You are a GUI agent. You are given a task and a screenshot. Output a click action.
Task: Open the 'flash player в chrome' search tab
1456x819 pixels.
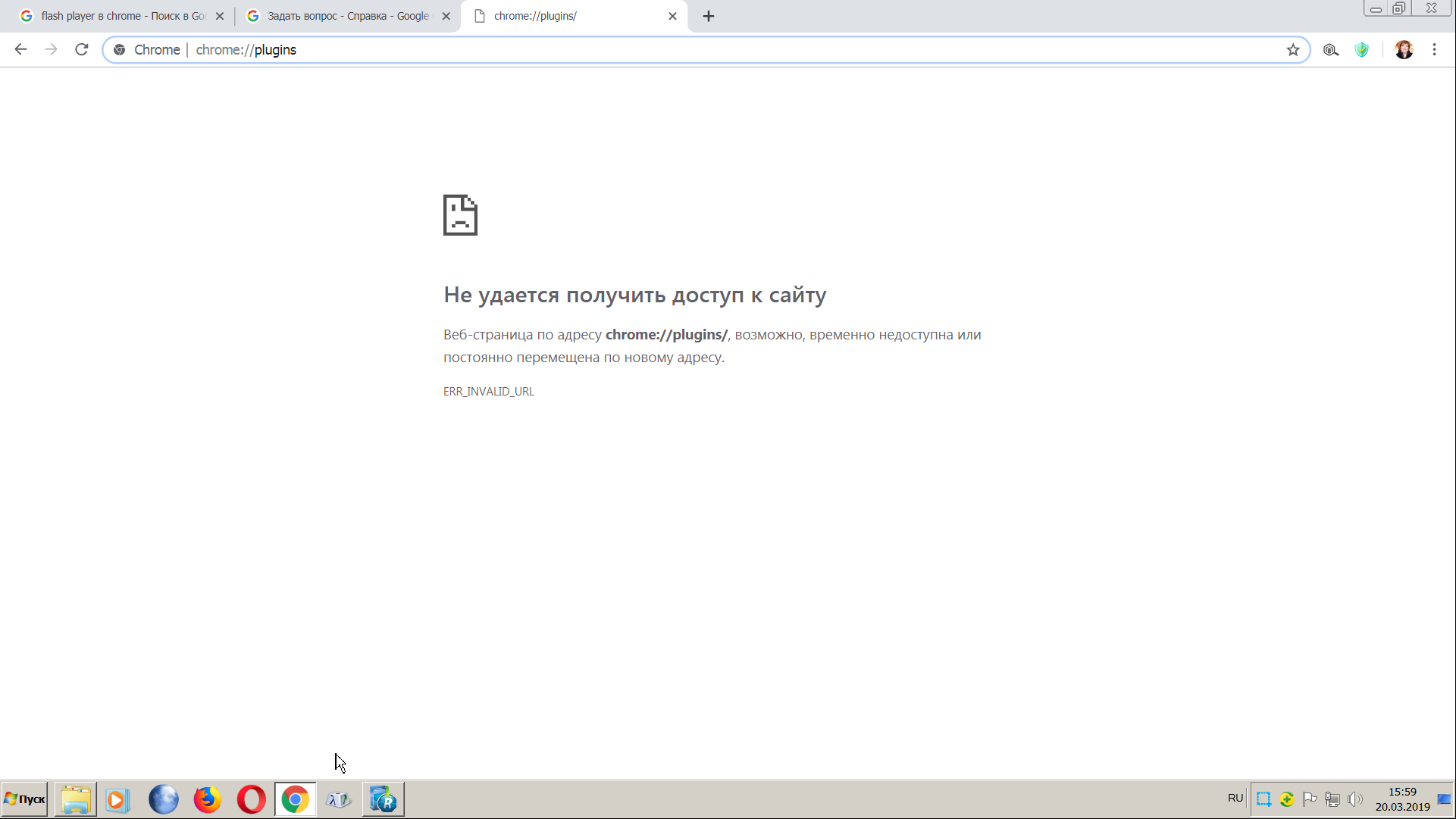coord(113,16)
